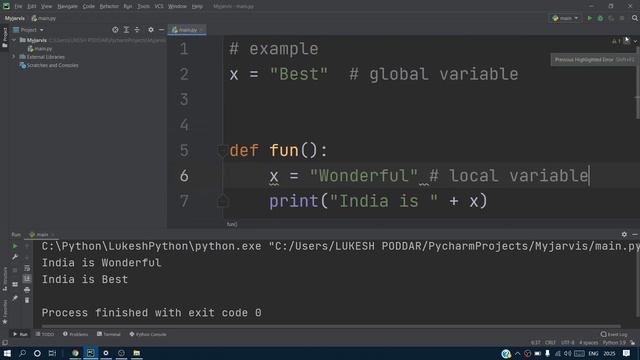
Task: Open the Navigate menu
Action: 67,7
